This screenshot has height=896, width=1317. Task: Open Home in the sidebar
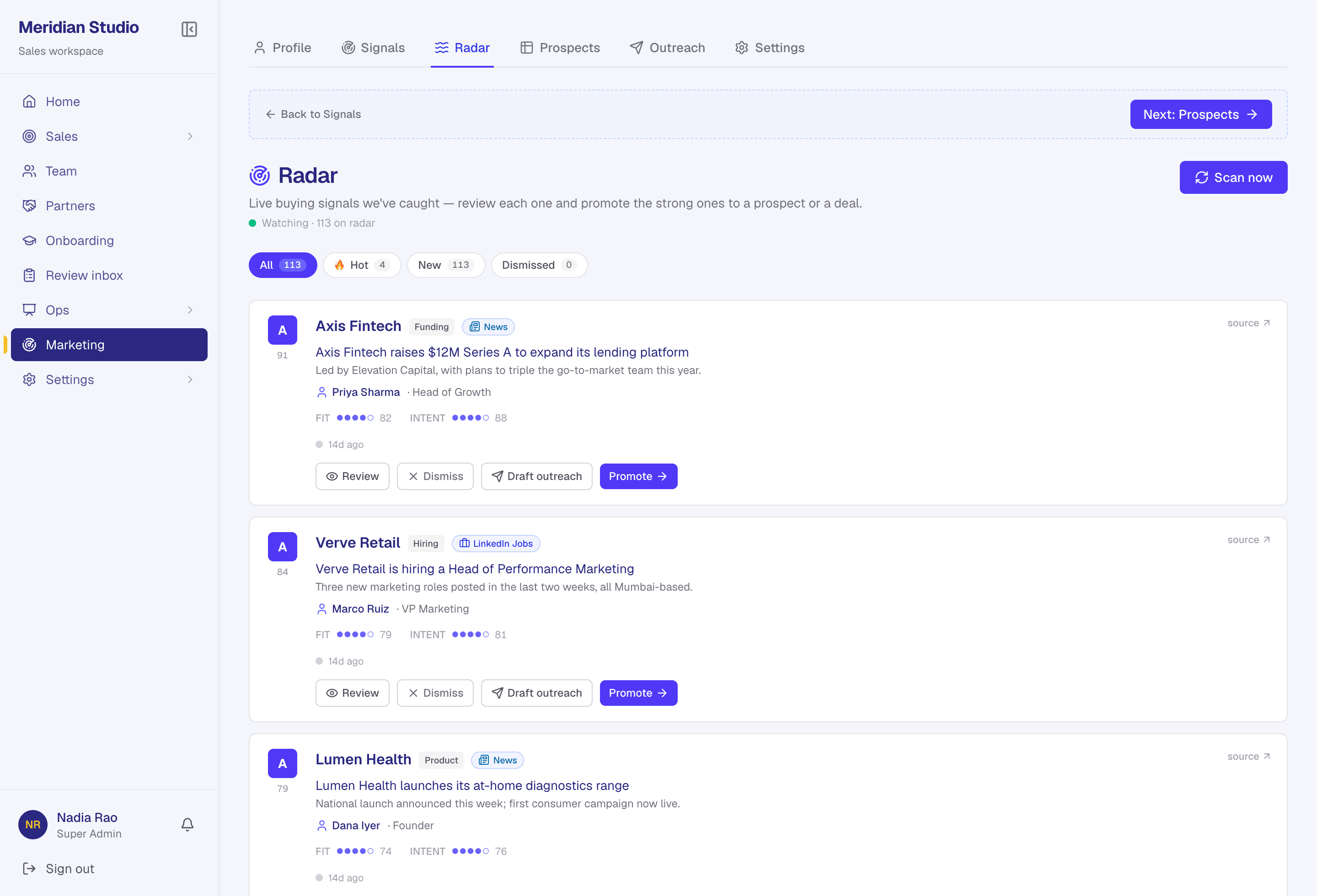tap(109, 101)
